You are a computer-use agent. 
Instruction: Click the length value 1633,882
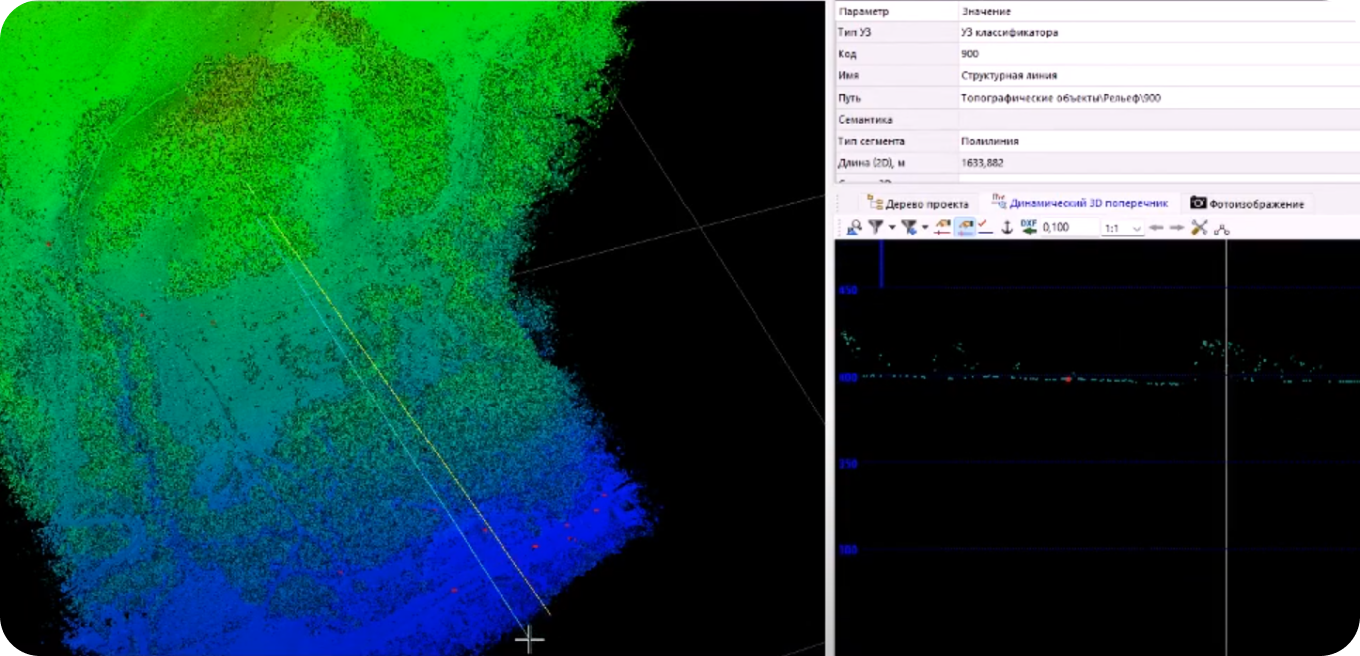[982, 162]
